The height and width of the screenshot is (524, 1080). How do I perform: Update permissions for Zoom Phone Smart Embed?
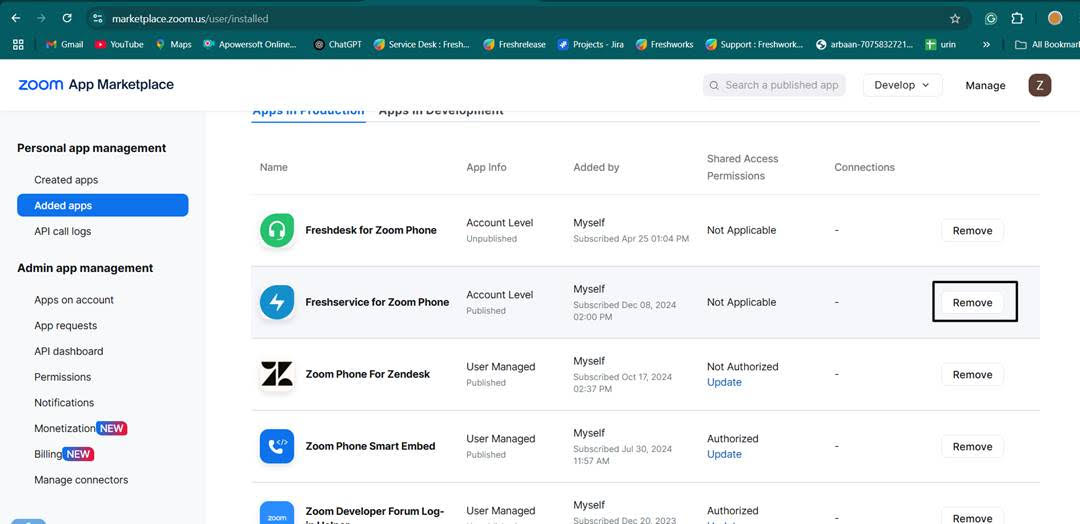point(724,454)
